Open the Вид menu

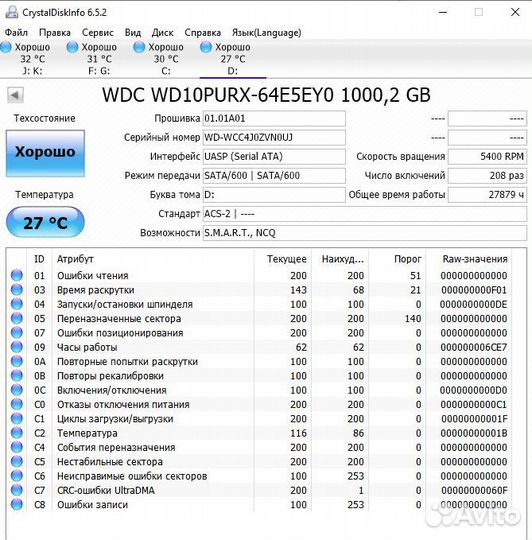[133, 33]
